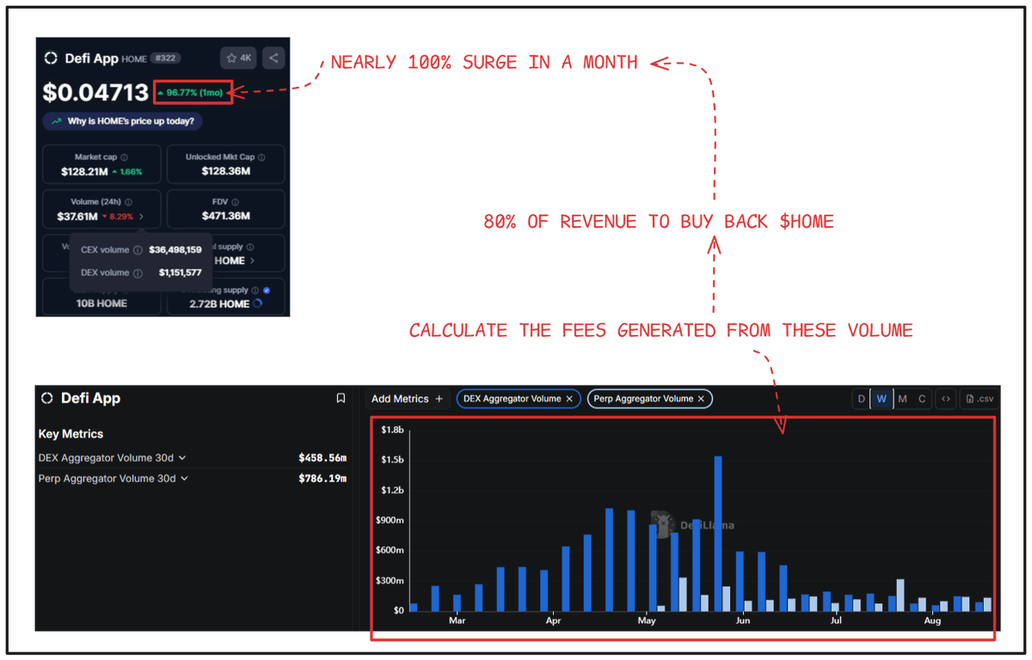Click the verified badge near circulating supply
Viewport: 1032px width, 660px height.
tap(267, 290)
